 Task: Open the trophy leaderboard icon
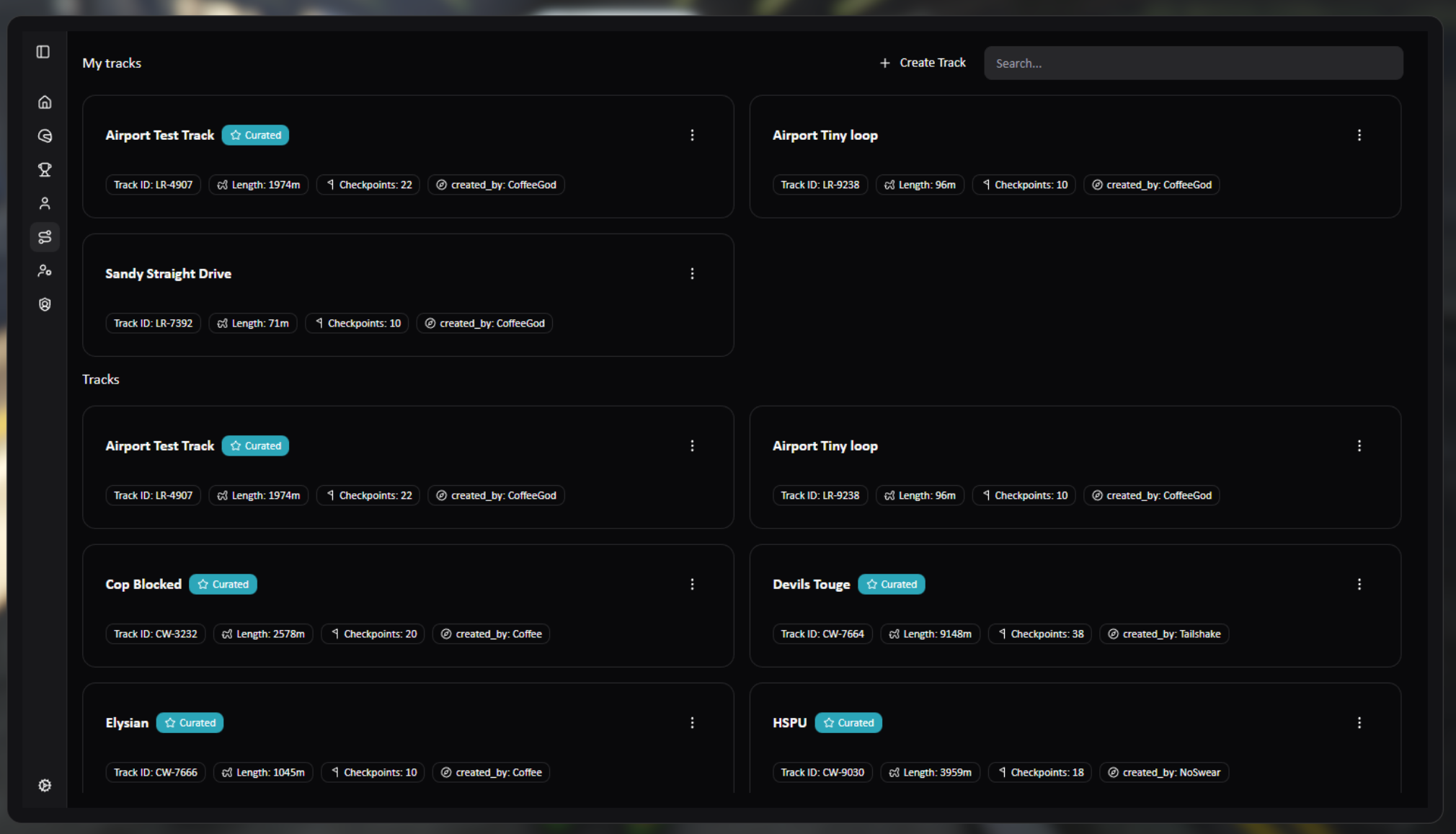(45, 169)
